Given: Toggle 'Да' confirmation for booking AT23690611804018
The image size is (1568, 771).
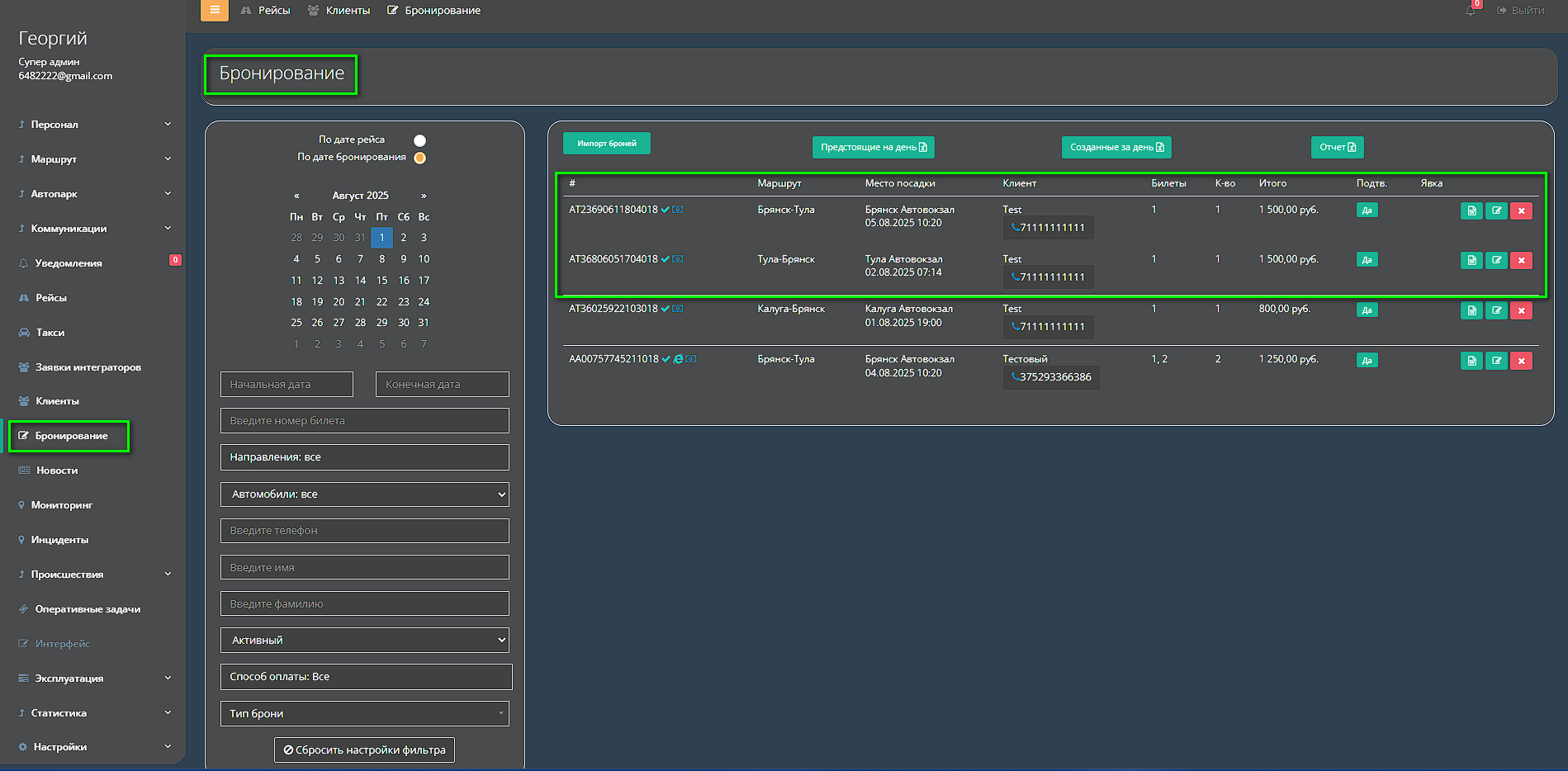Looking at the screenshot, I should point(1367,210).
